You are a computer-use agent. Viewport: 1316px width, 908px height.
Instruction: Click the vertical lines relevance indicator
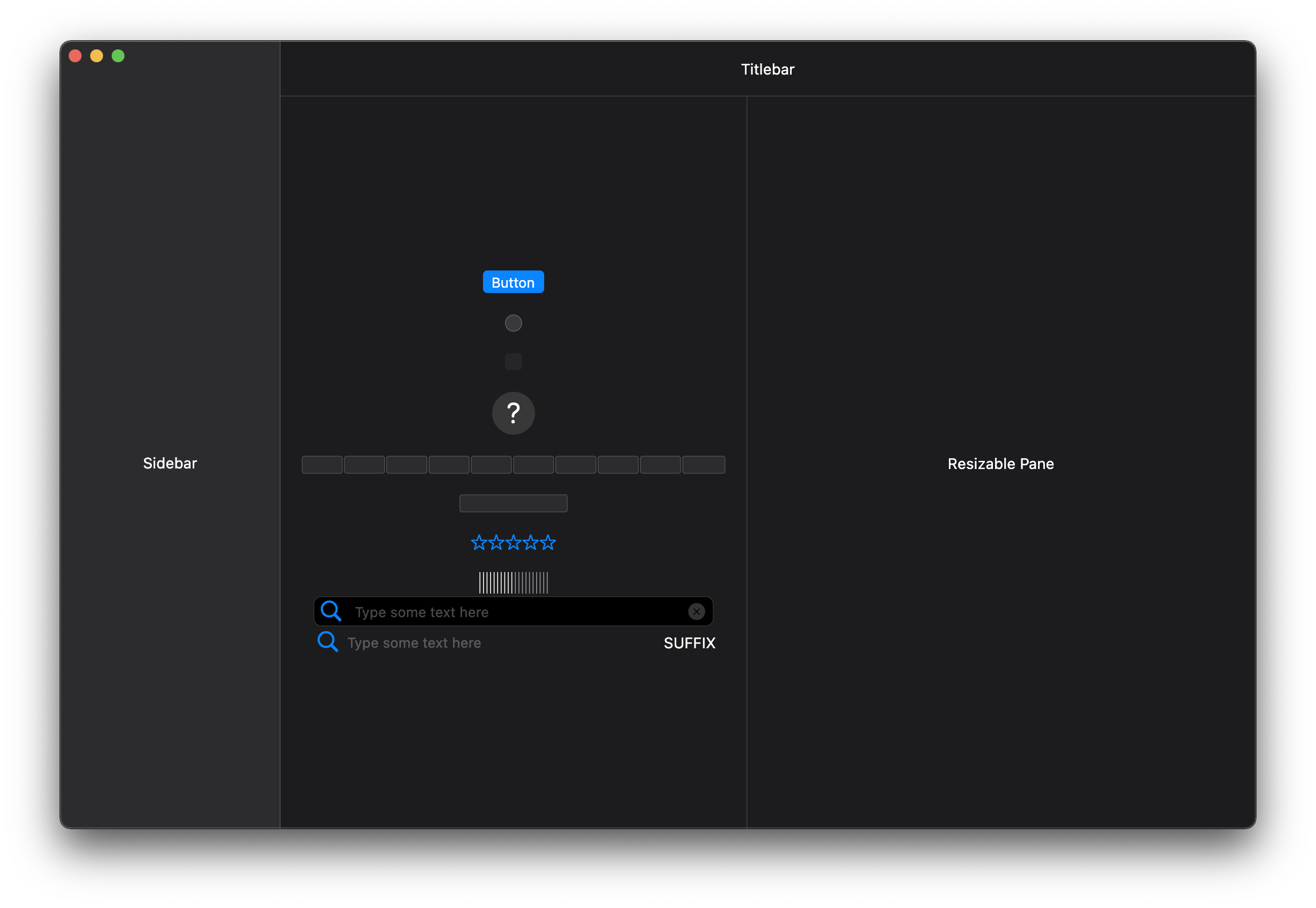(x=513, y=583)
